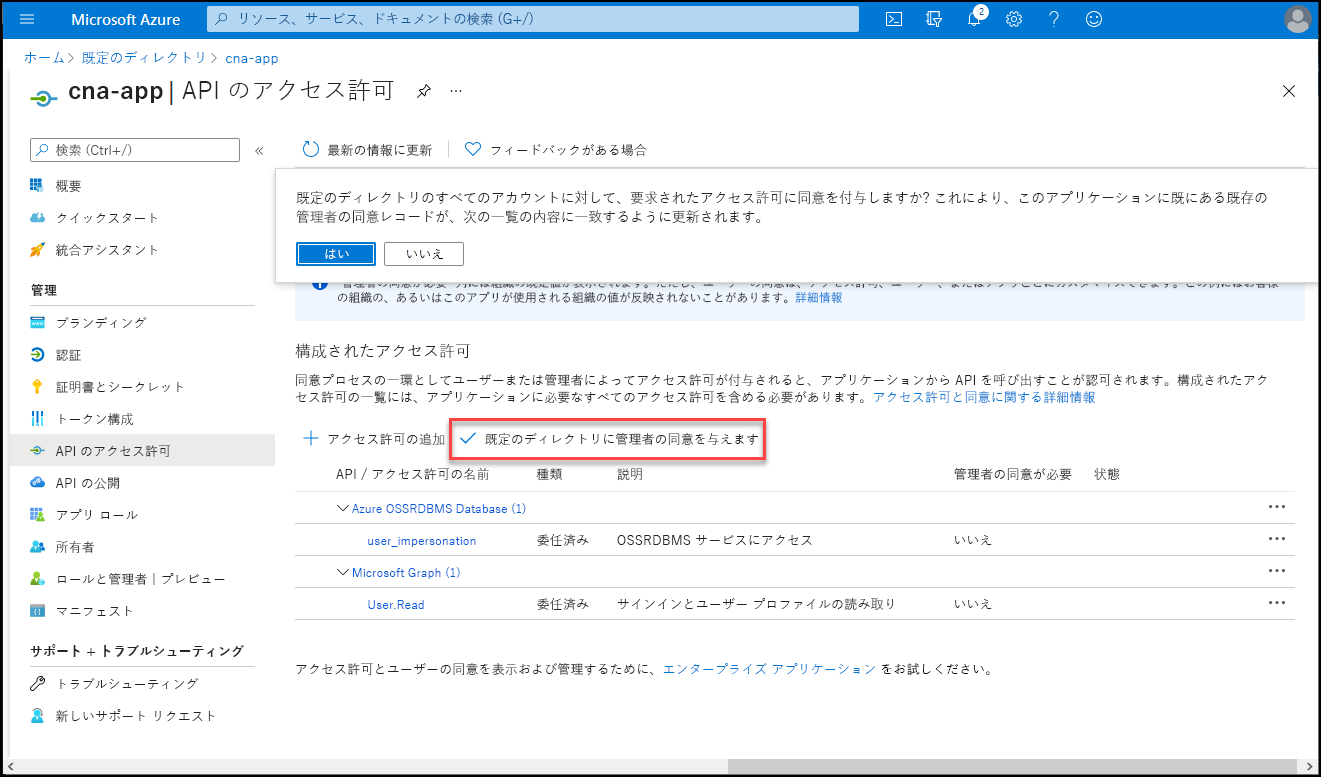This screenshot has height=777, width=1321.
Task: Pin the cna-app blade
Action: [423, 91]
